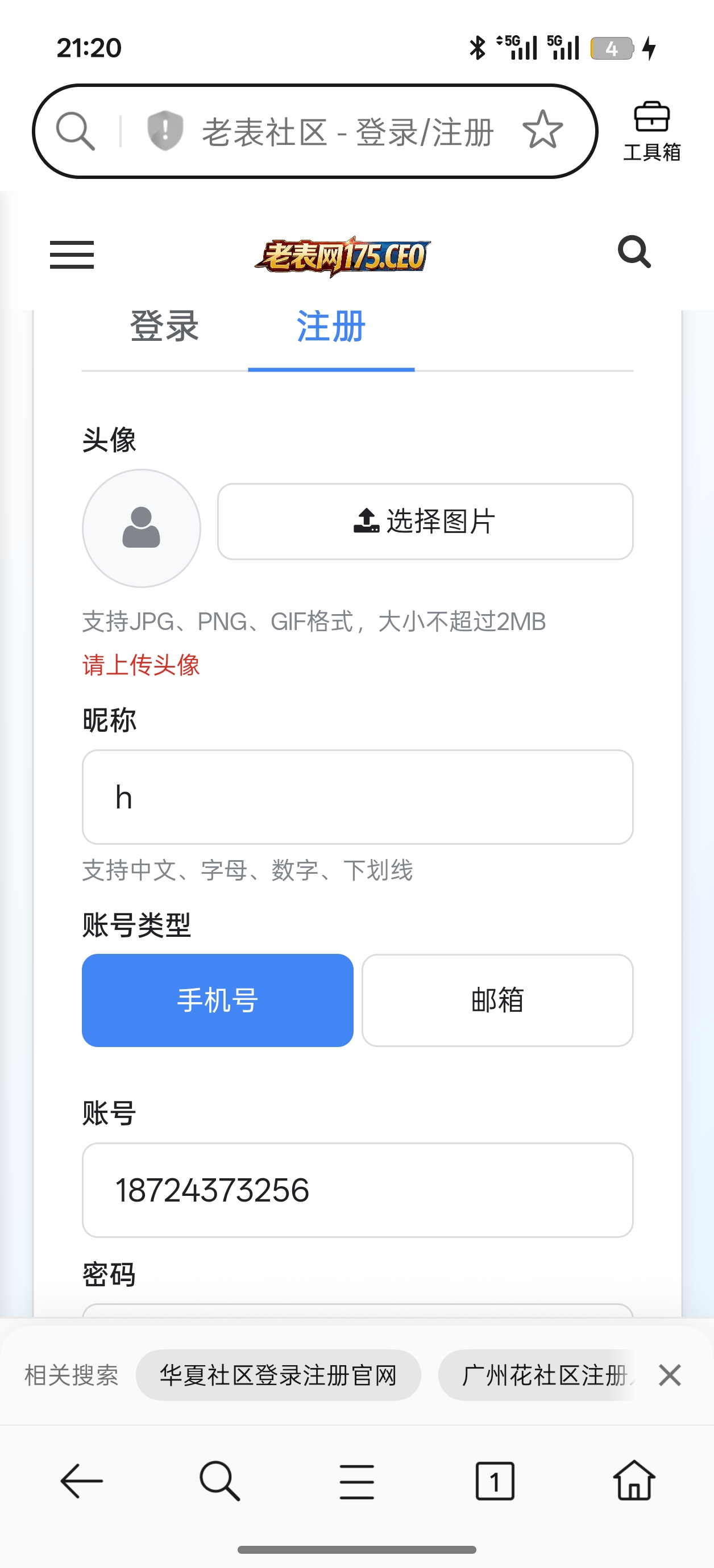Tap suggestion 华夏社区登录注册官网

pos(279,1375)
